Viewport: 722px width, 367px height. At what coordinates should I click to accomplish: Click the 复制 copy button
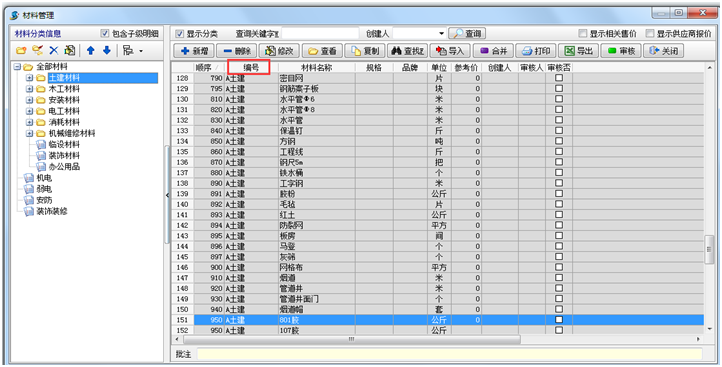click(x=365, y=51)
